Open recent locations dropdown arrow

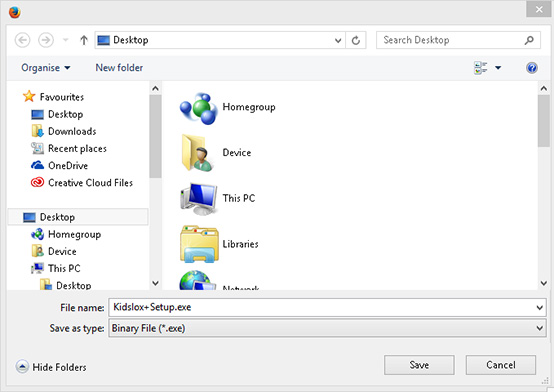[65, 40]
